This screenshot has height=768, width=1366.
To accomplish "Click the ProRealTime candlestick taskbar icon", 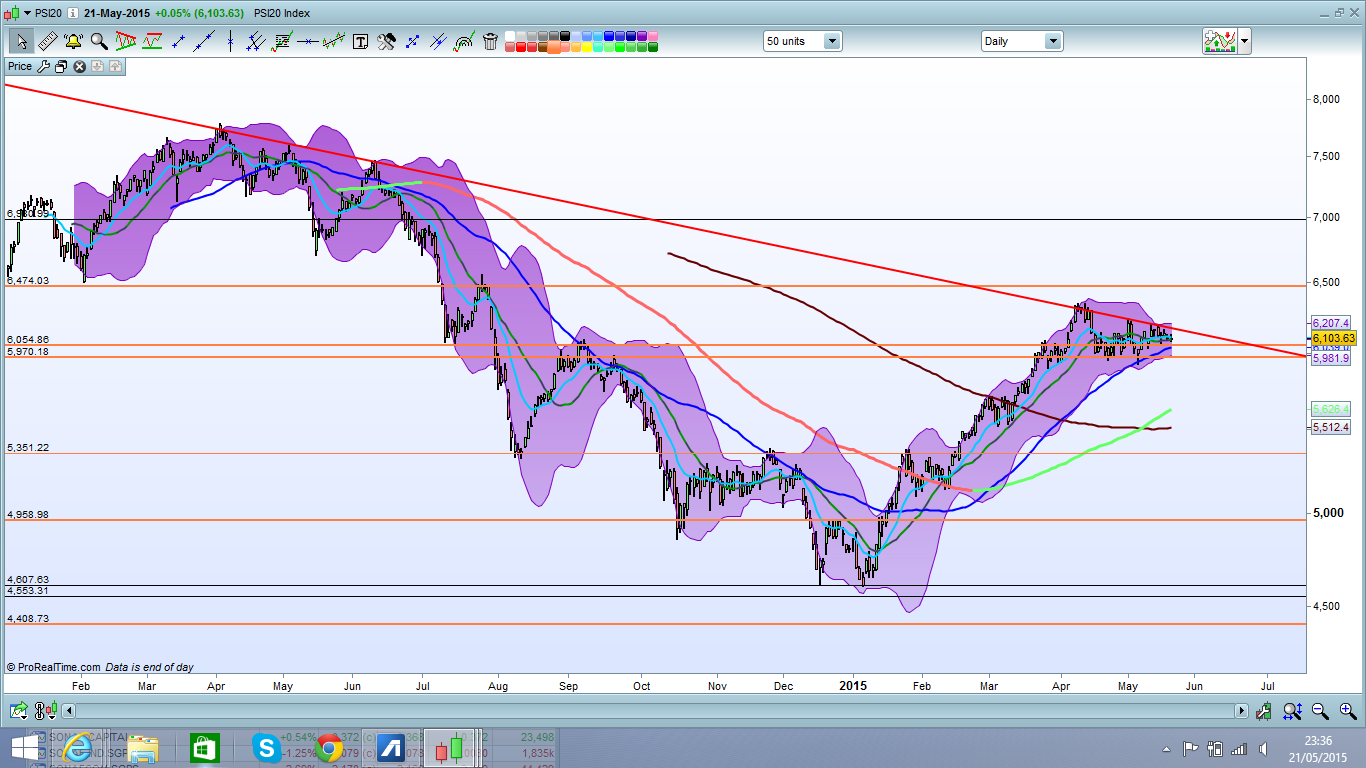I will coord(451,748).
